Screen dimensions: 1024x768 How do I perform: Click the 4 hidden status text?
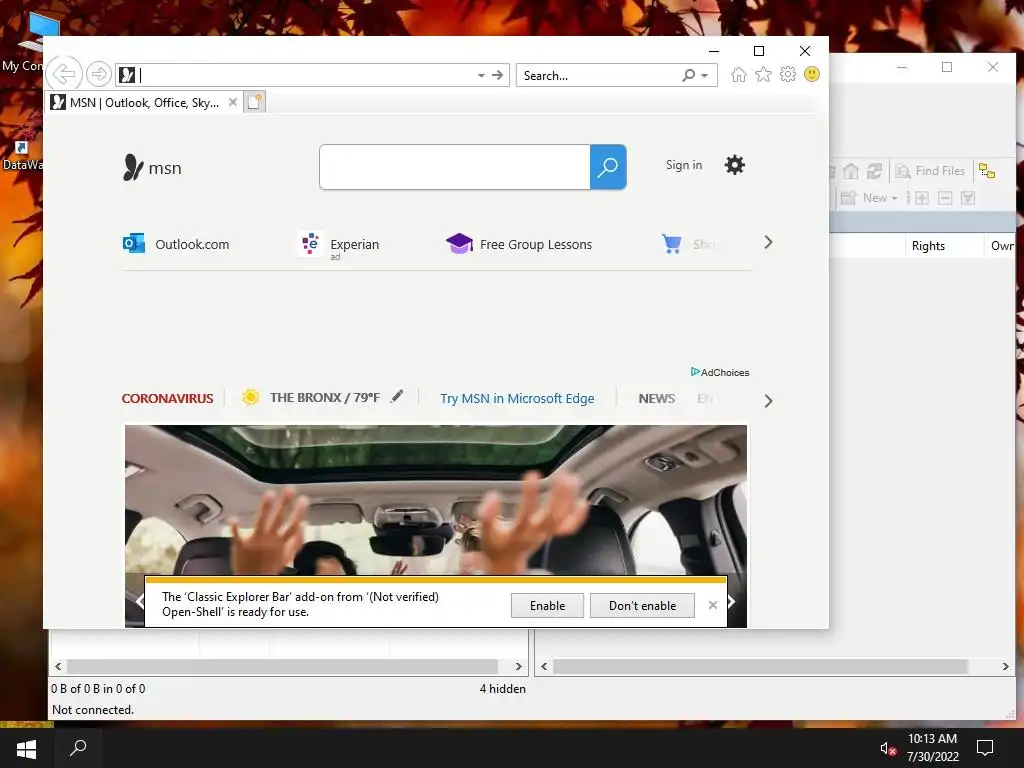[x=502, y=688]
